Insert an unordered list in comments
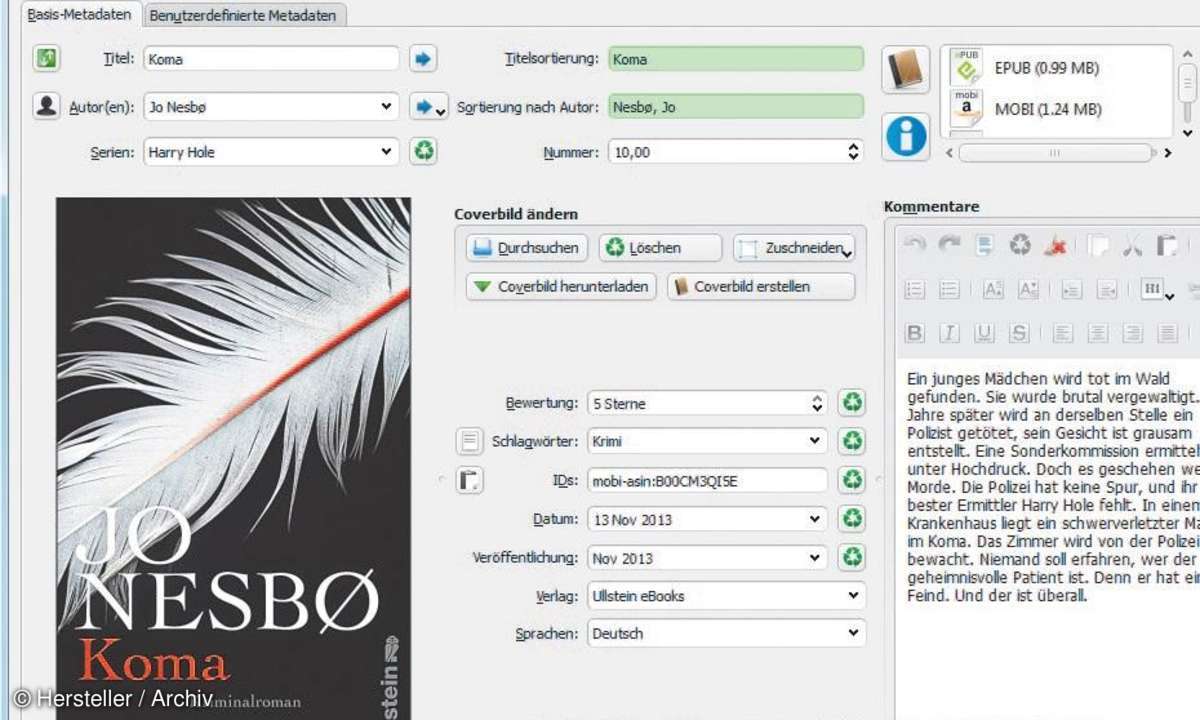Image resolution: width=1200 pixels, height=720 pixels. 949,290
